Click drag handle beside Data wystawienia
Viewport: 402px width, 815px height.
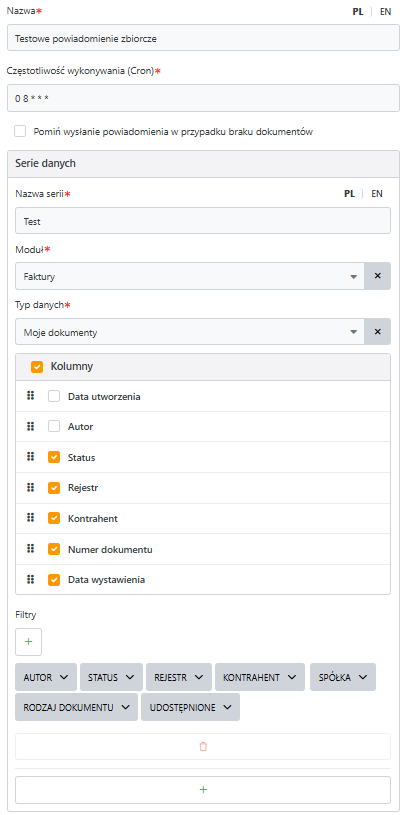coord(30,579)
